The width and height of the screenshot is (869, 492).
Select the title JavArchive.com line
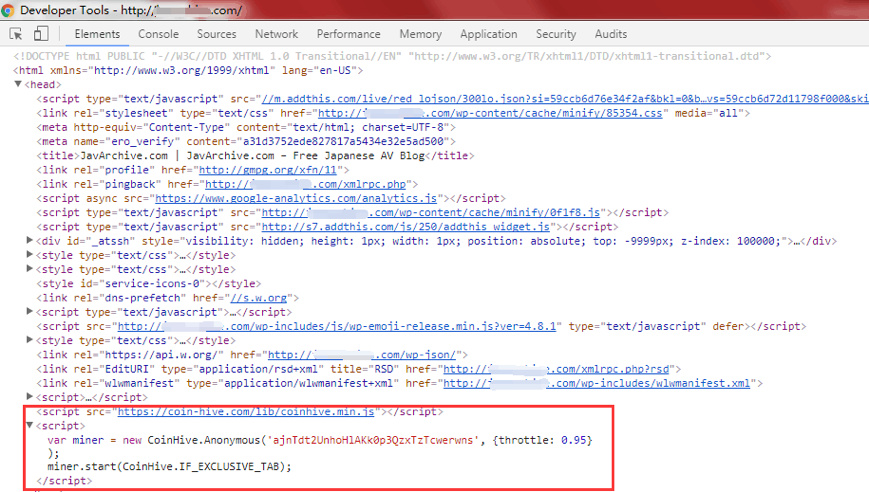click(255, 156)
